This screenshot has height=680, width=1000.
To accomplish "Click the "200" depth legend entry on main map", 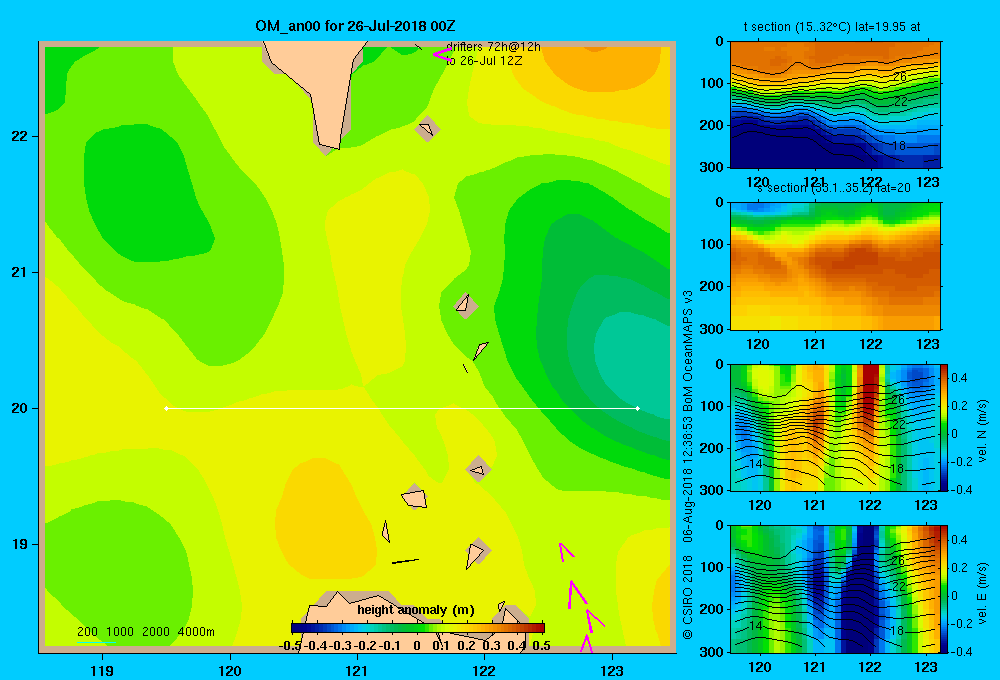I will pyautogui.click(x=87, y=632).
